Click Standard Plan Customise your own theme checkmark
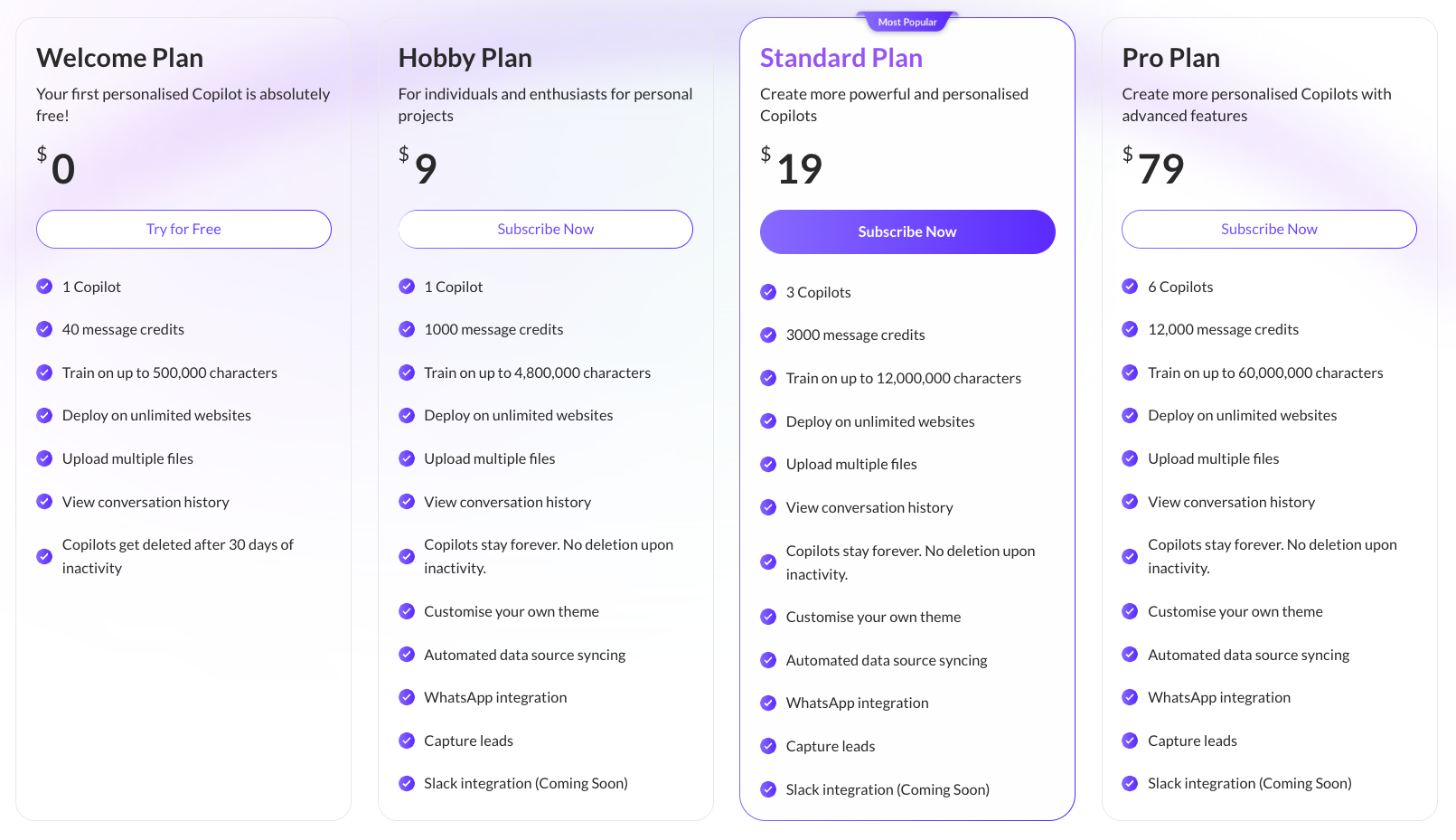 pyautogui.click(x=768, y=617)
